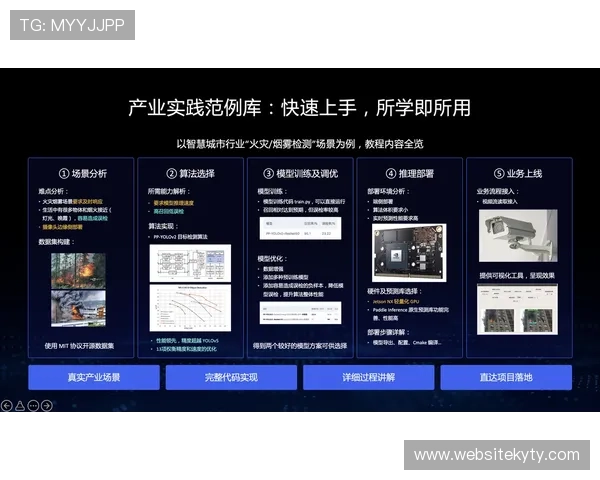Viewport: 600px width, 480px height.
Task: Select the model optimization comparison table image
Action: [300, 313]
